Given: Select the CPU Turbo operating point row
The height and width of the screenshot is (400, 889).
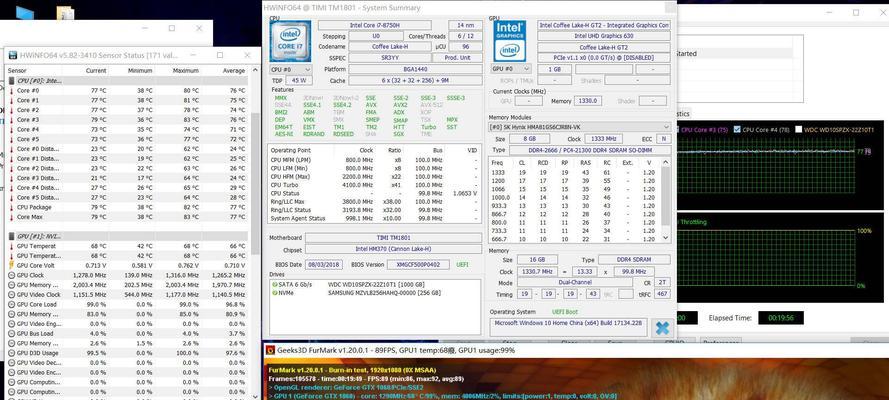Looking at the screenshot, I should tap(374, 185).
